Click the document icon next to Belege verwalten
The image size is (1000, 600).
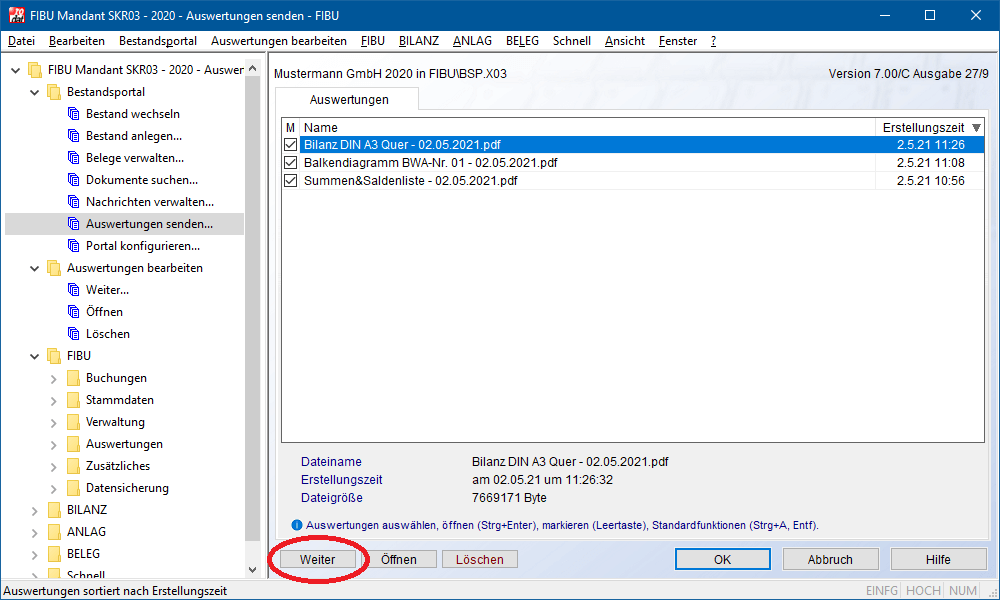point(73,158)
